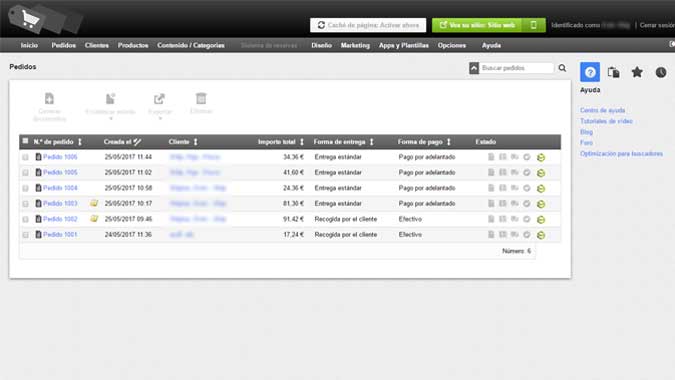The height and width of the screenshot is (380, 675).
Task: Click the Tutoriales de vídeo help link
Action: 606,121
